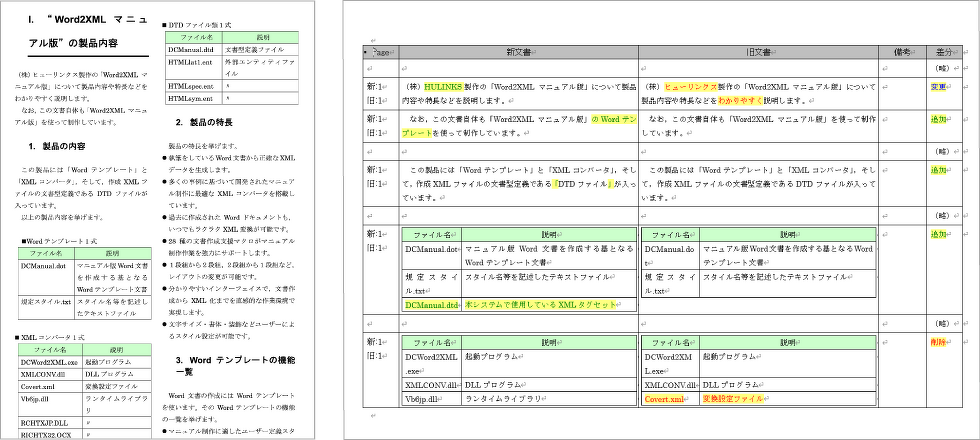This screenshot has width=980, height=440.
Task: Click the green-highlighted HULINKS text
Action: click(x=443, y=87)
